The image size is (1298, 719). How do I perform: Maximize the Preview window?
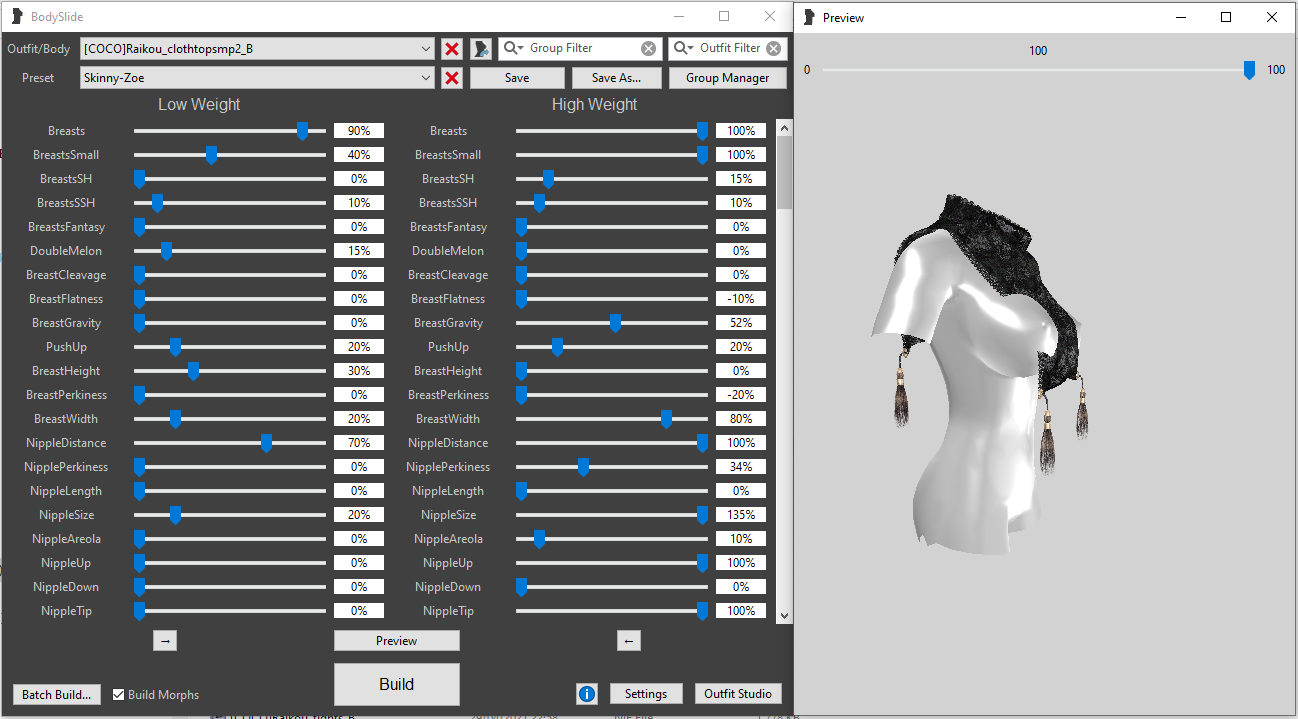[x=1226, y=17]
